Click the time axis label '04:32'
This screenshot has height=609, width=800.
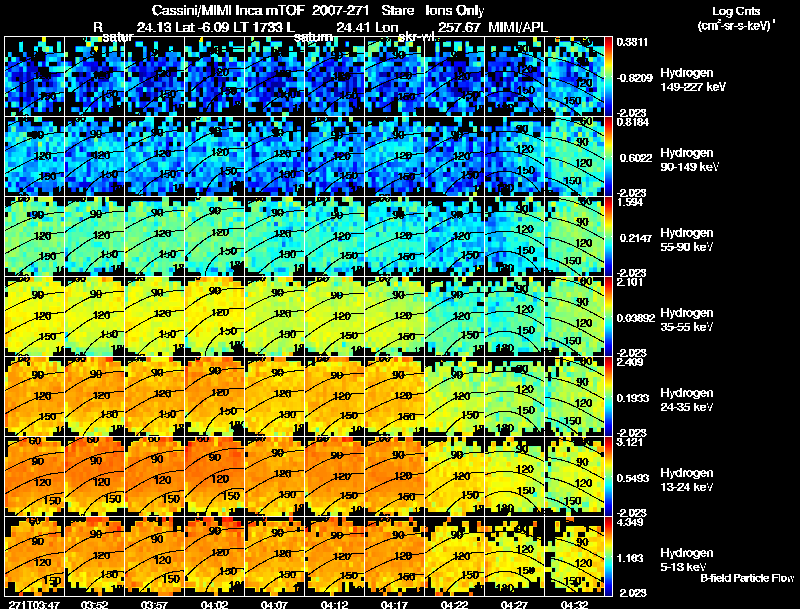point(575,604)
